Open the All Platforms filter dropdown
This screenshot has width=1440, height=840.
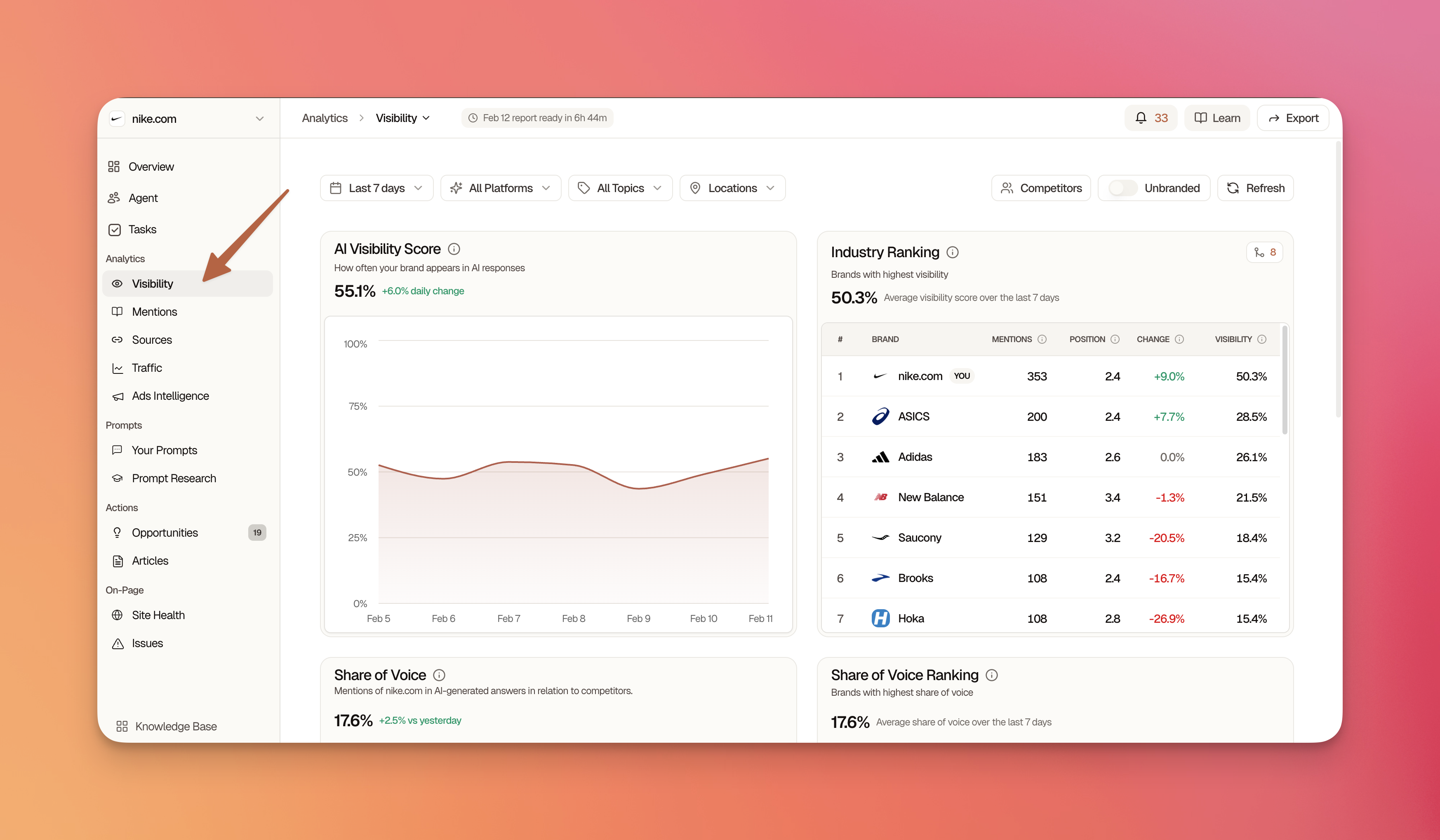tap(501, 188)
